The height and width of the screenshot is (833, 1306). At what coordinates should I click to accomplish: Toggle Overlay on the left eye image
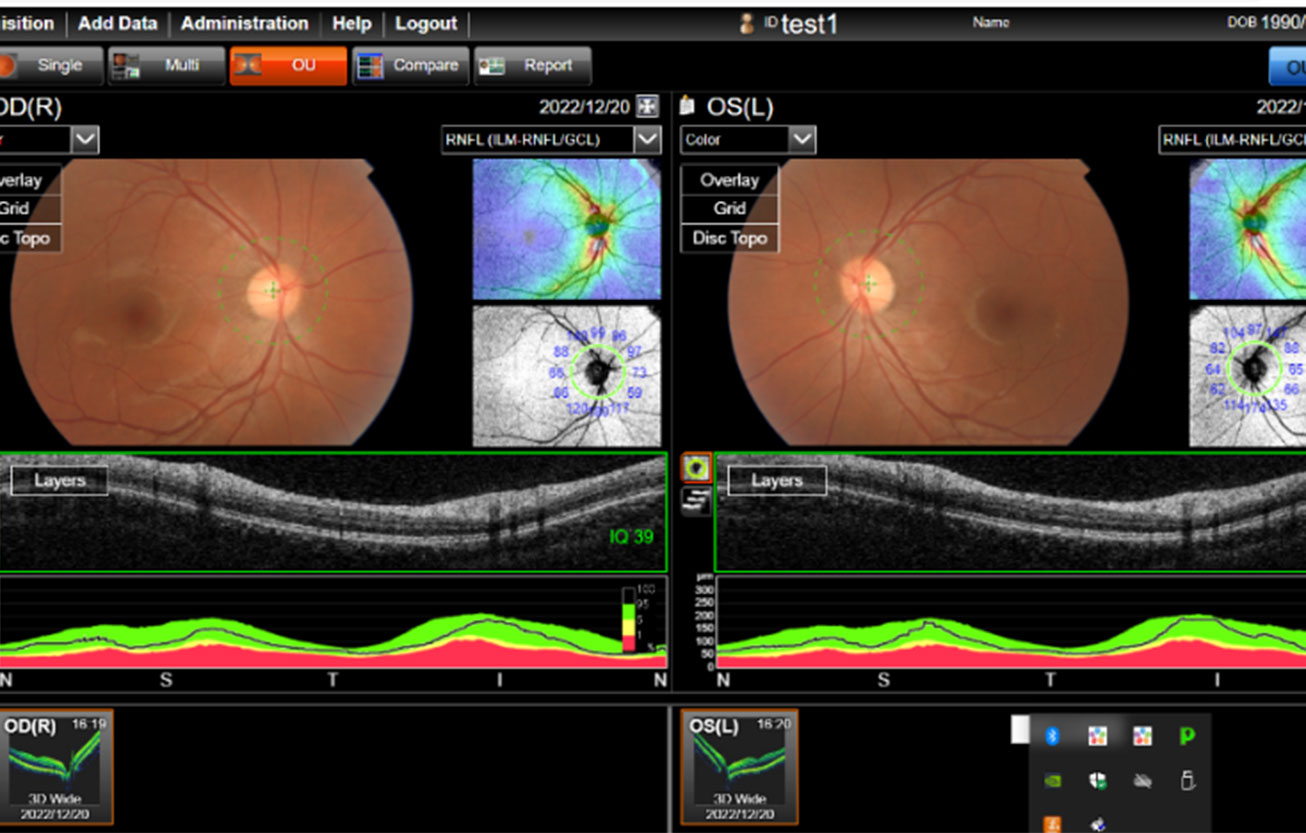click(729, 180)
